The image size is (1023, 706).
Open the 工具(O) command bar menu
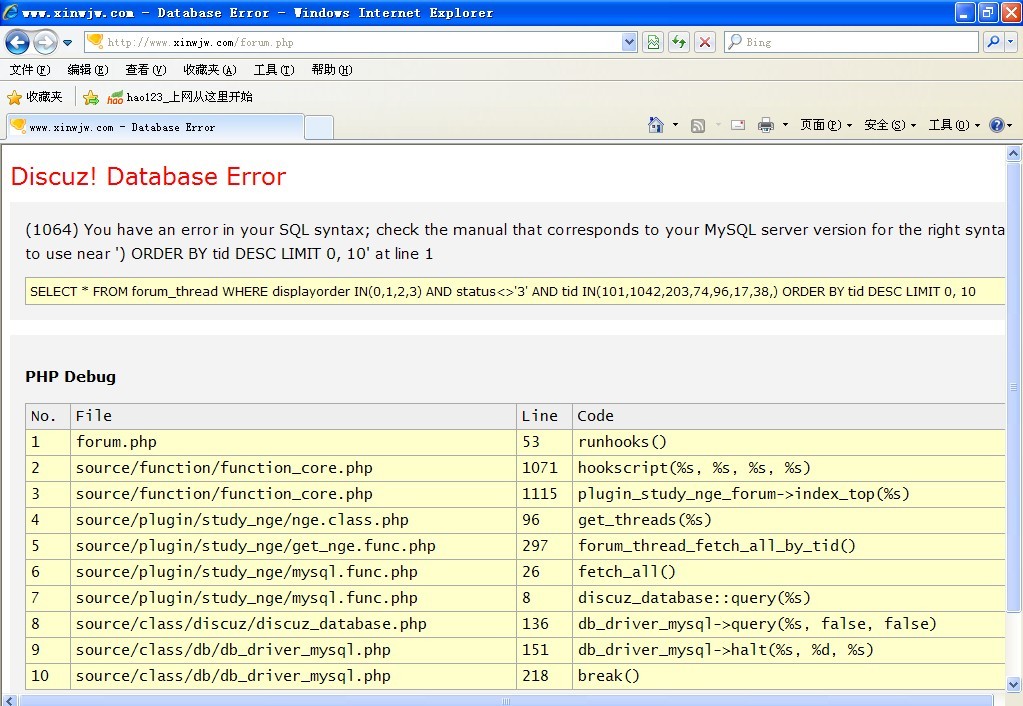(954, 125)
